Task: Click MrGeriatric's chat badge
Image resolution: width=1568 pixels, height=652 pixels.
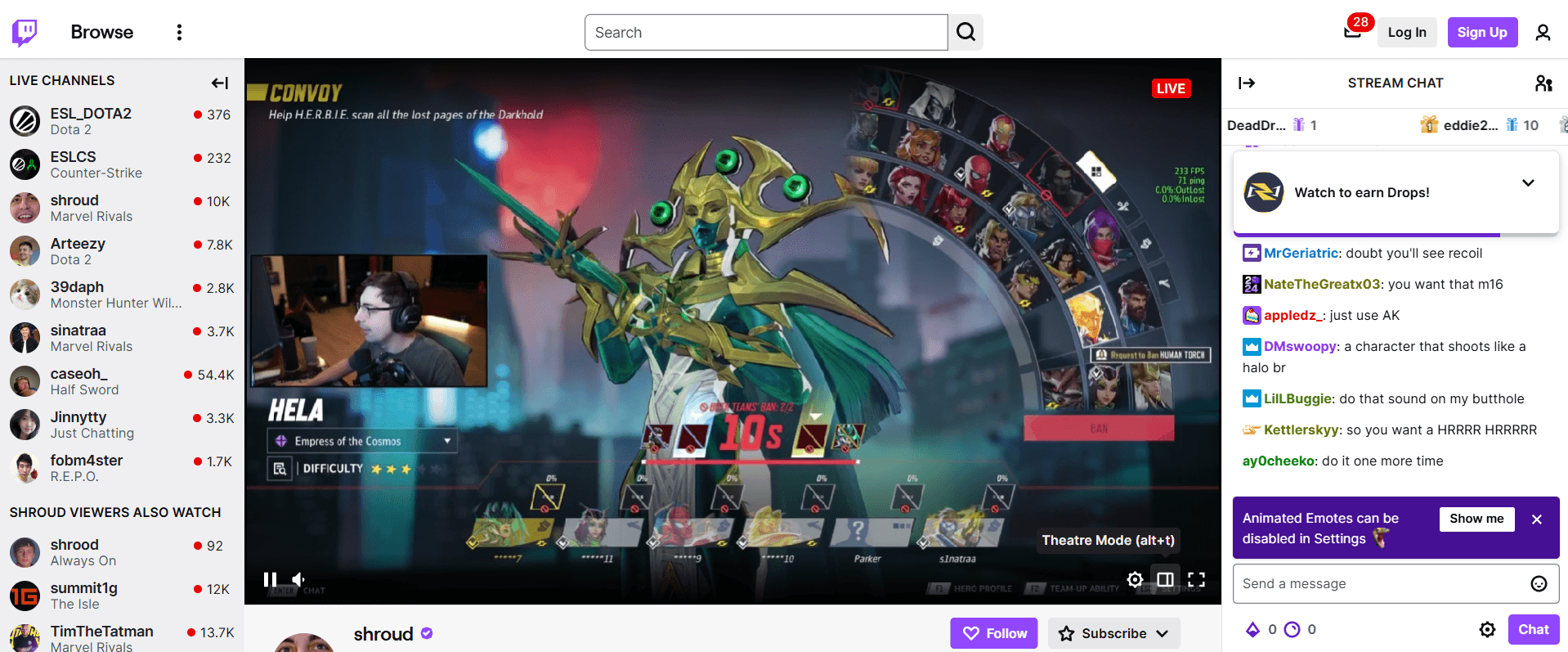Action: [1252, 253]
